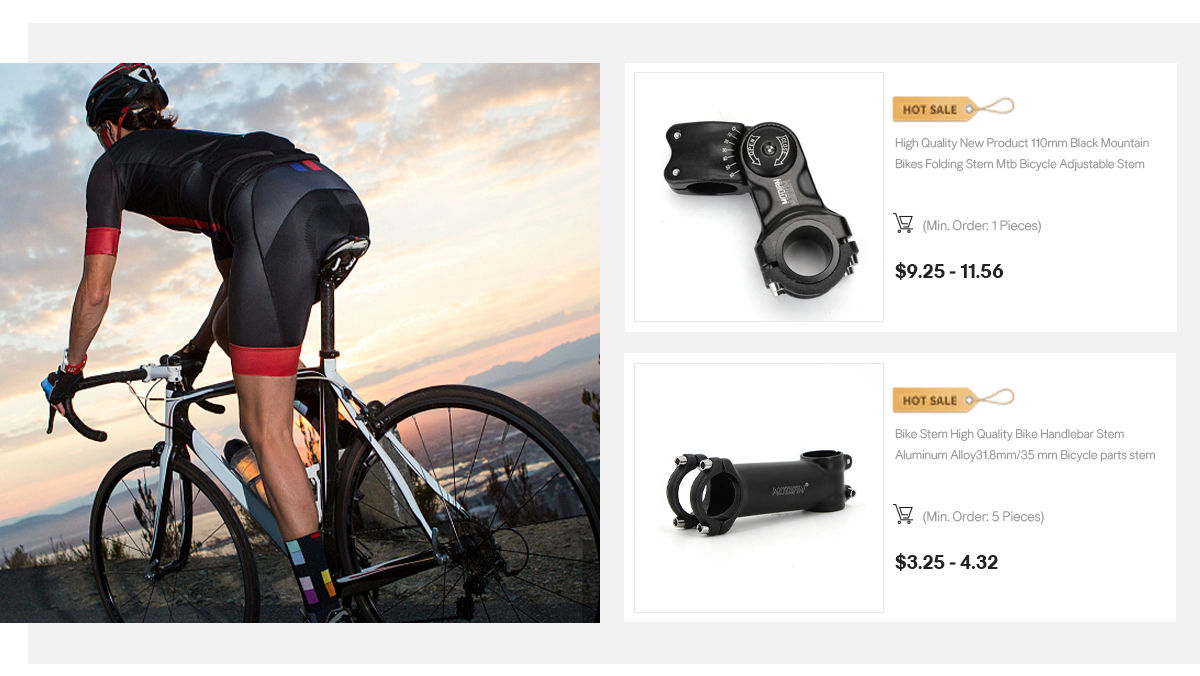The width and height of the screenshot is (1200, 676).
Task: Open the aluminum handlebar stem product image
Action: pos(759,488)
